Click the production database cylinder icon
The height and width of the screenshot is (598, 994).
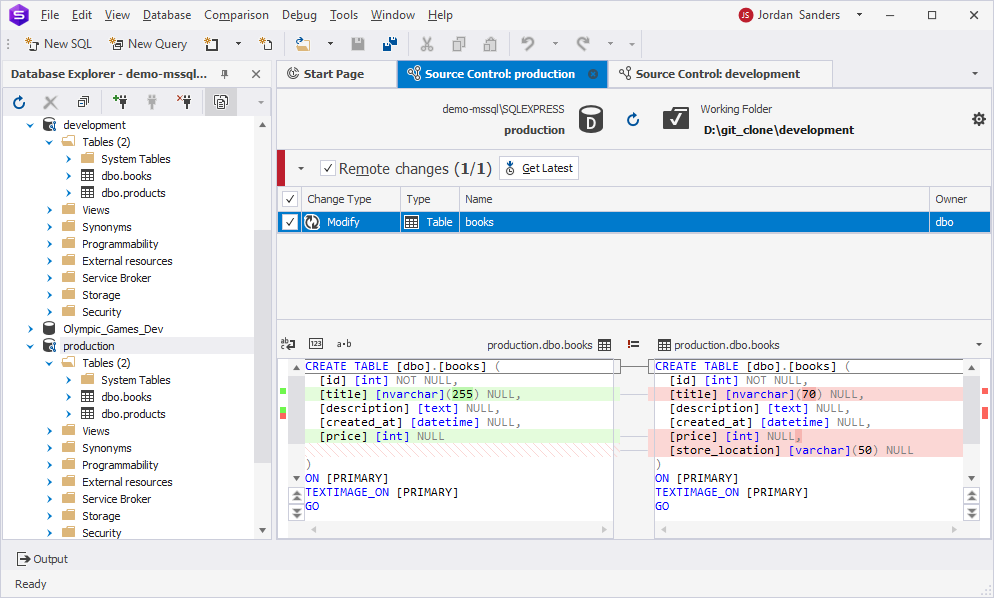[x=590, y=119]
